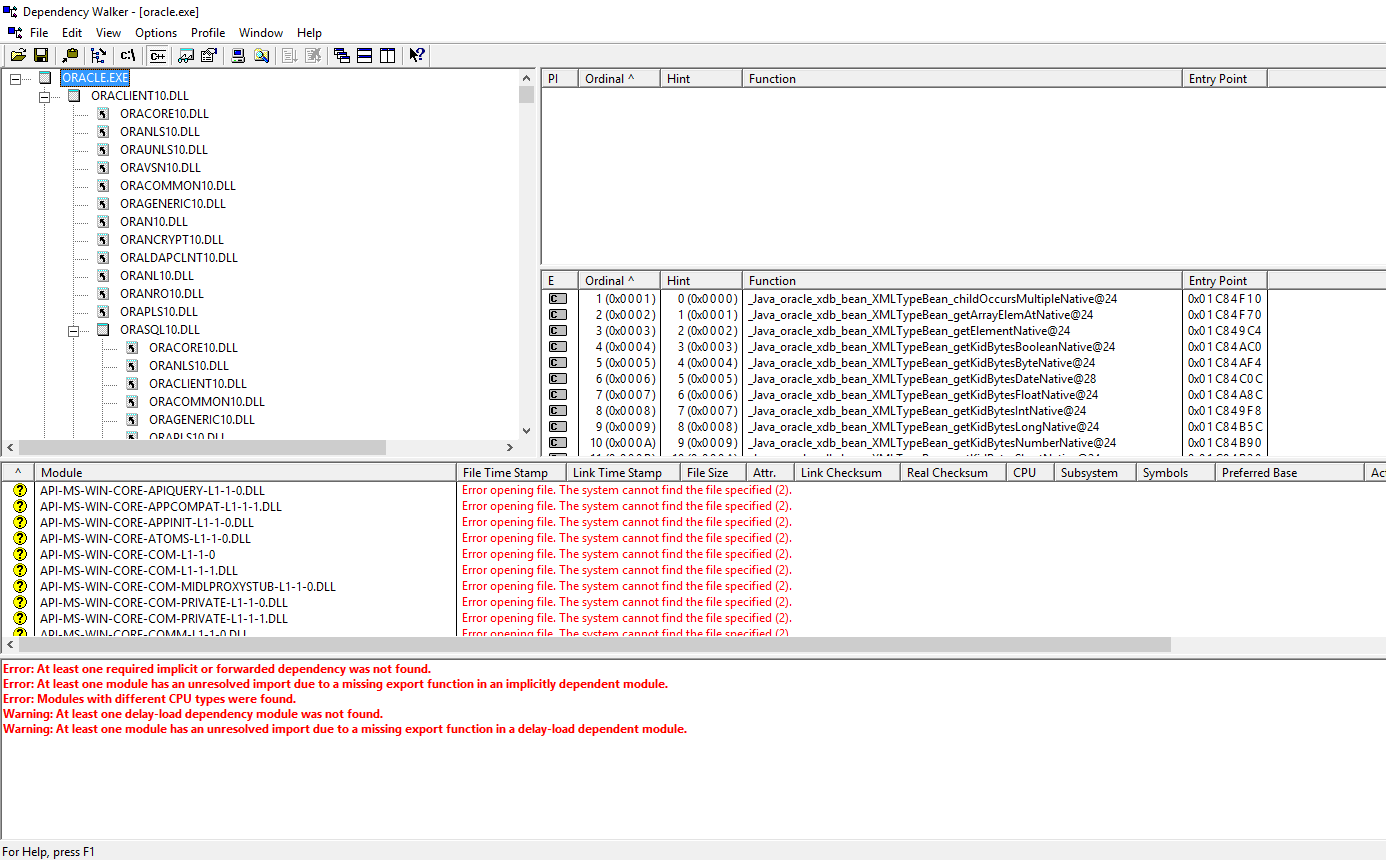The width and height of the screenshot is (1386, 860).
Task: Sort module list by File Time Stamp
Action: coord(511,473)
